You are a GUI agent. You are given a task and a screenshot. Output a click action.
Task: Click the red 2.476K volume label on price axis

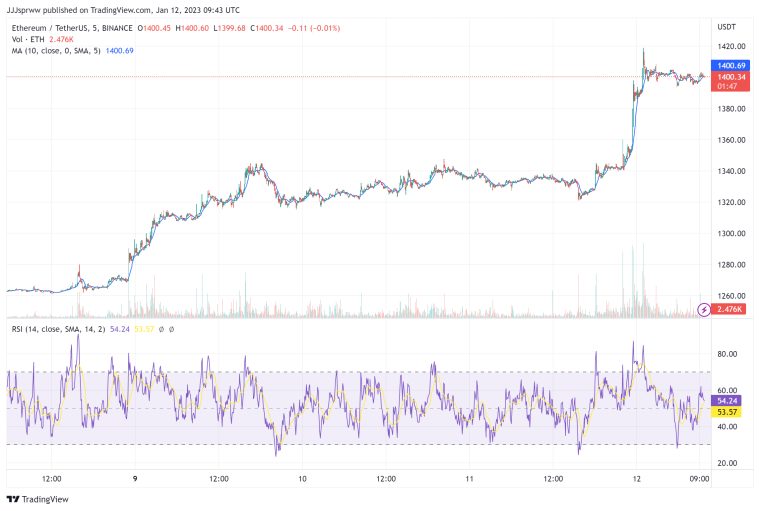click(731, 310)
